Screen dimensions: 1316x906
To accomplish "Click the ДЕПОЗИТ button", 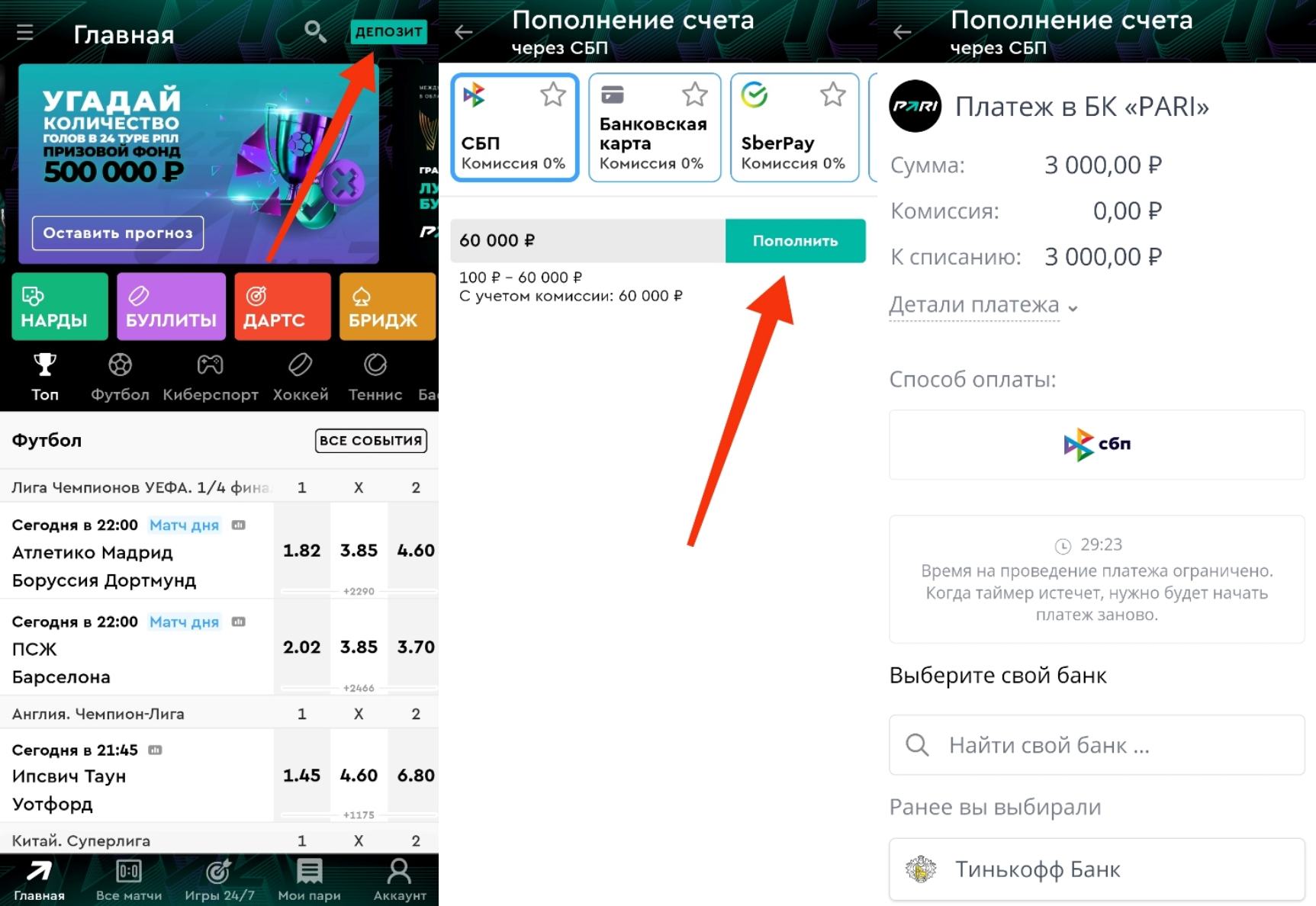I will click(x=389, y=32).
